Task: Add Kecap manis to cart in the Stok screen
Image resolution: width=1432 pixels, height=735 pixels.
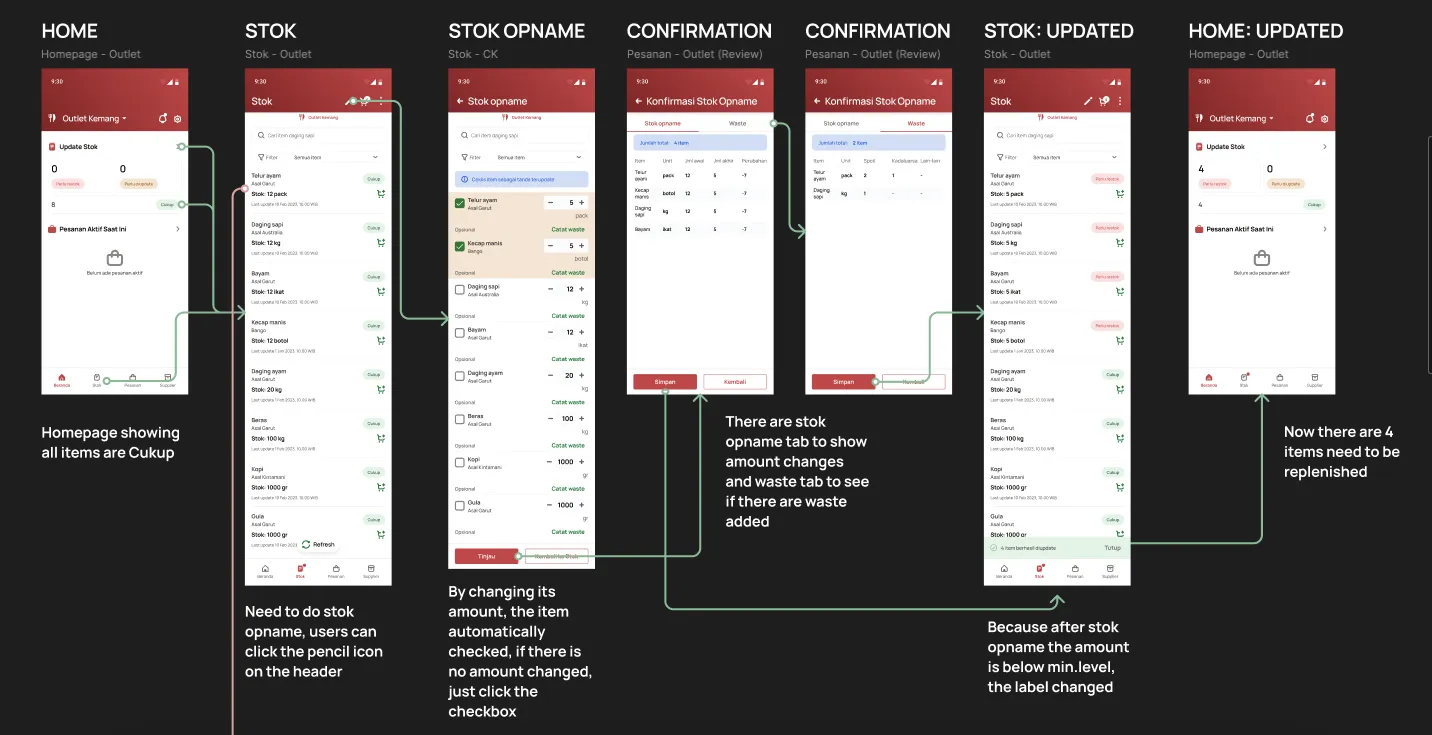Action: click(381, 341)
